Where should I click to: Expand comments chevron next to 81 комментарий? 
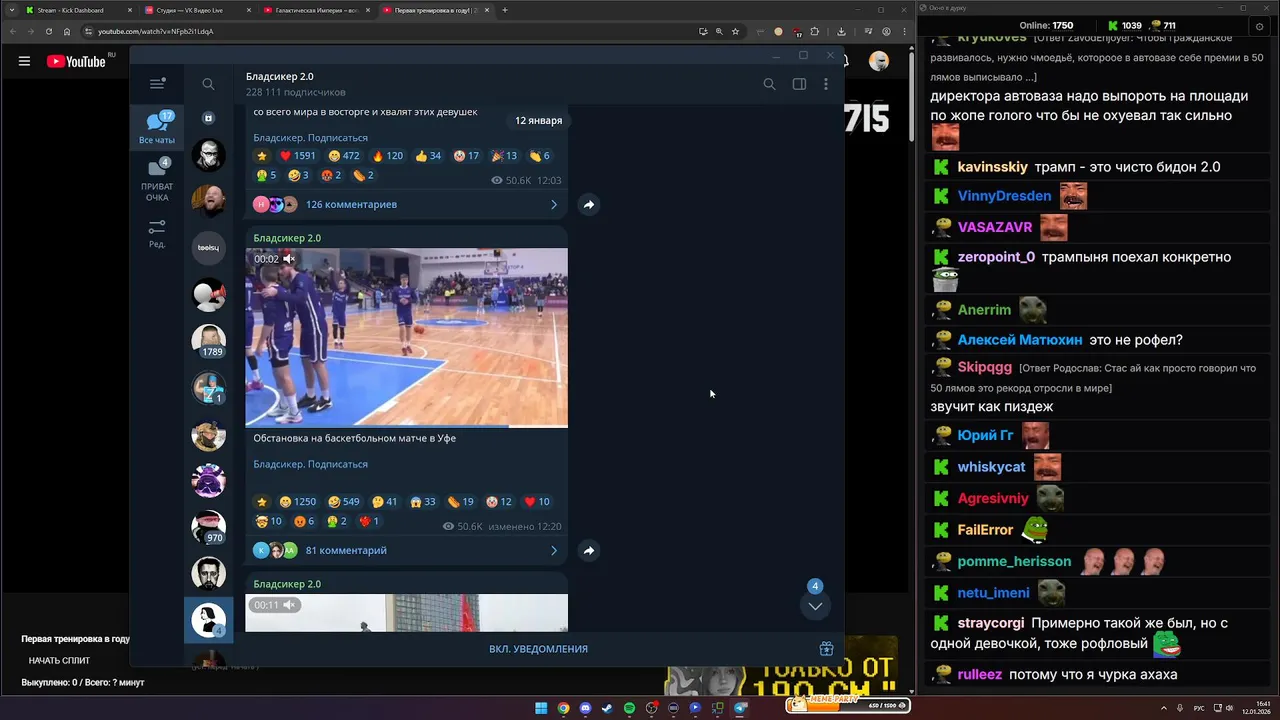click(554, 550)
